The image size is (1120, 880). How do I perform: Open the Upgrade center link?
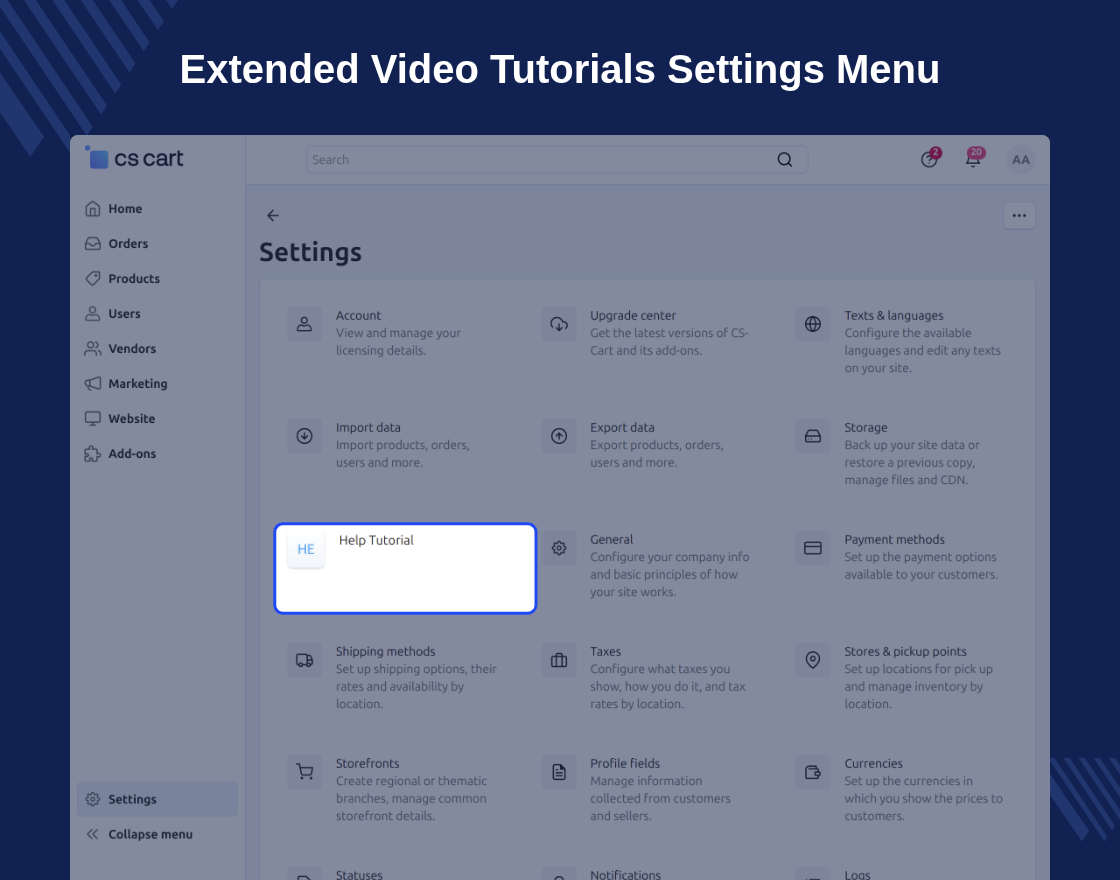(633, 316)
